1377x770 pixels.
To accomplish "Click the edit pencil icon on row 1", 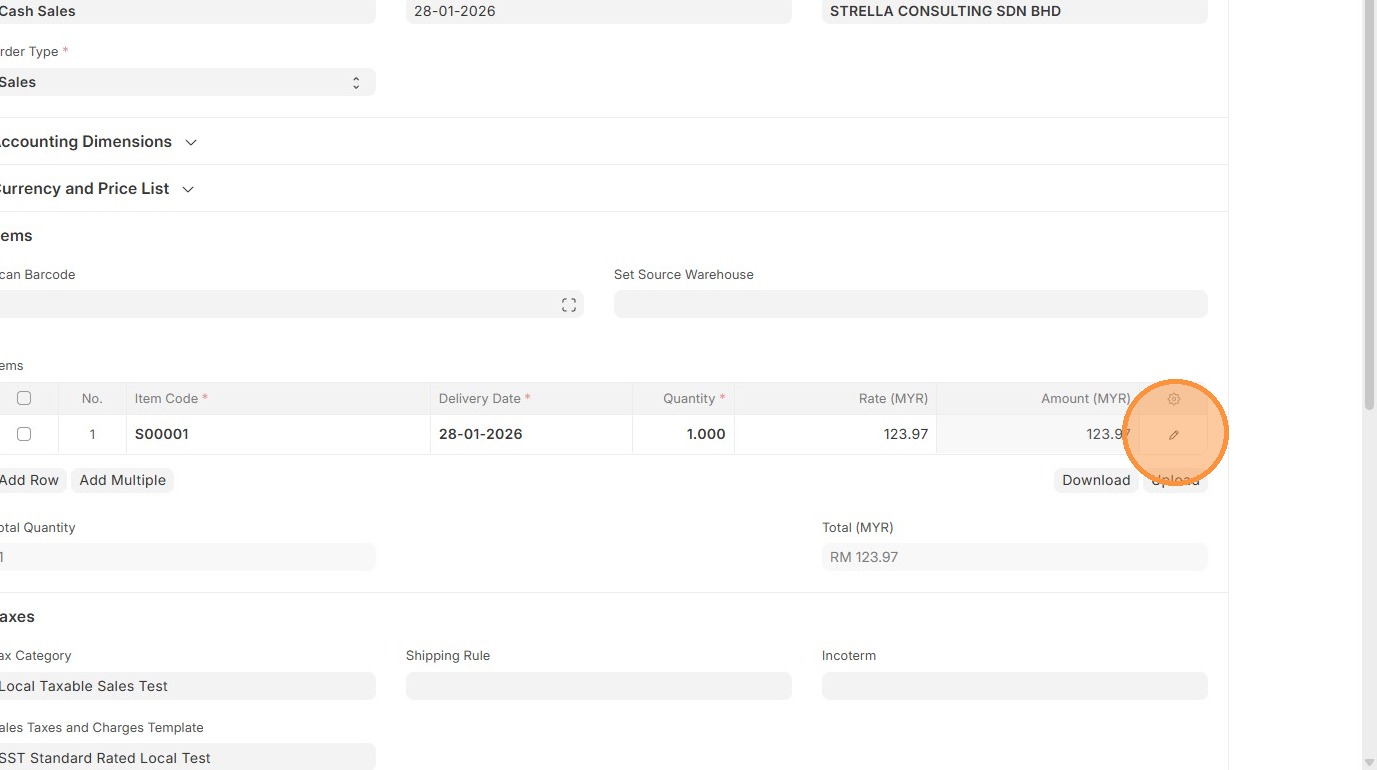I will 1174,435.
